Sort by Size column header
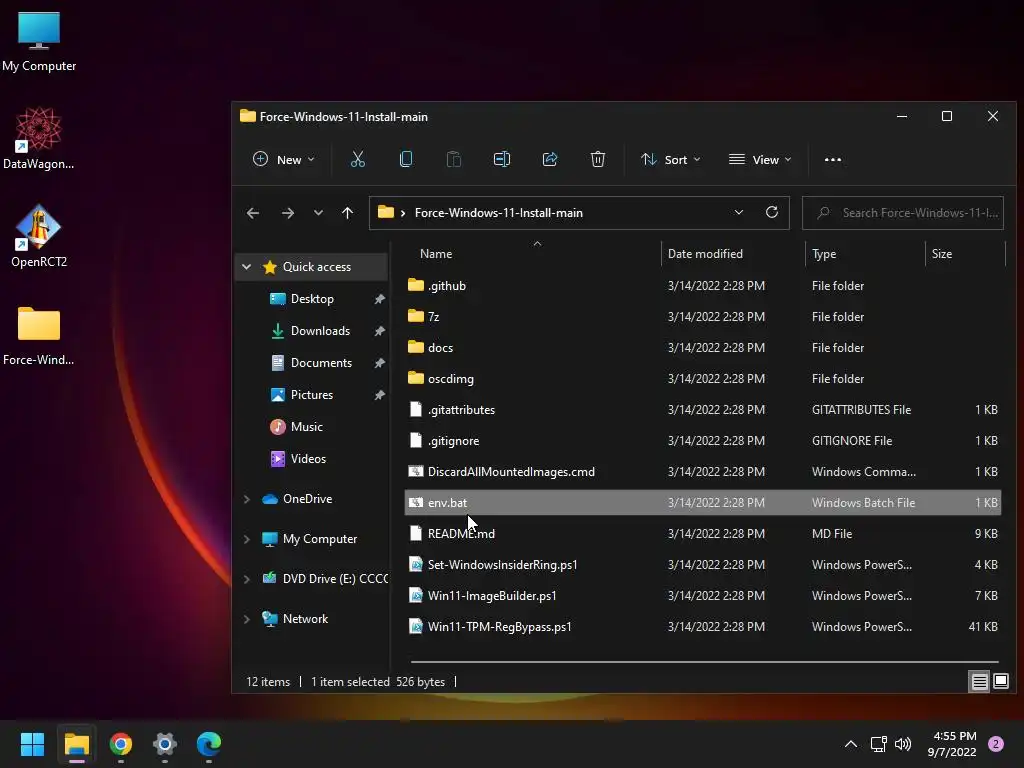 (x=942, y=253)
